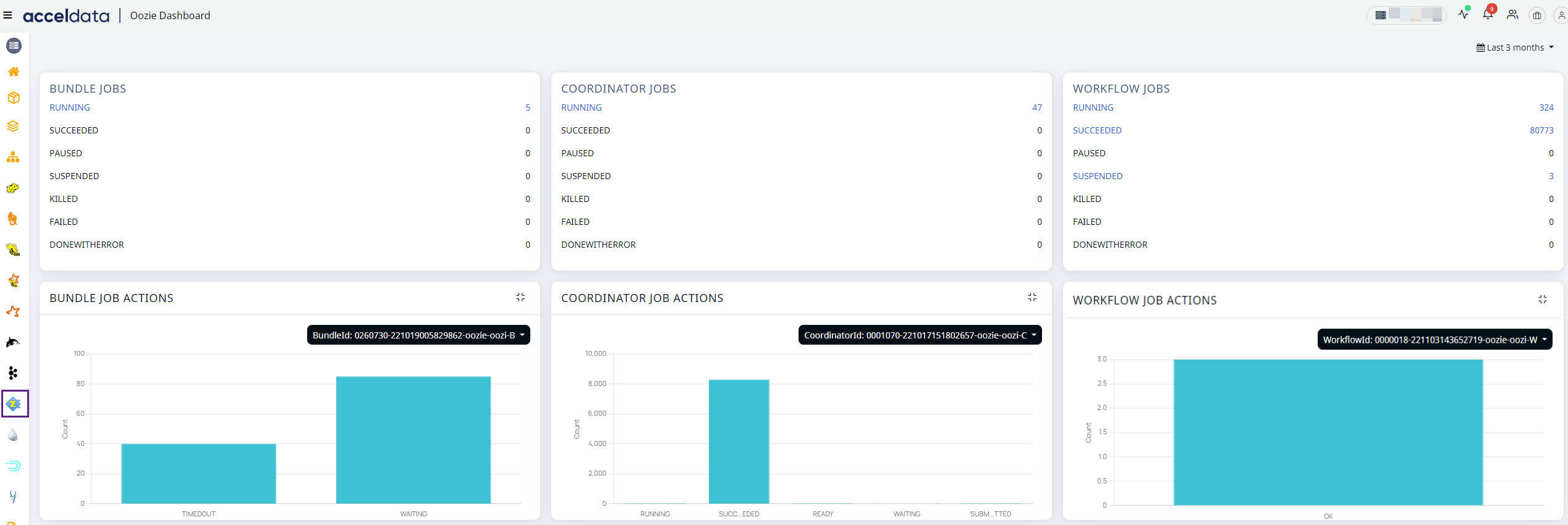Select the WAITING bar in bundle chart
The height and width of the screenshot is (525, 1568).
[413, 440]
